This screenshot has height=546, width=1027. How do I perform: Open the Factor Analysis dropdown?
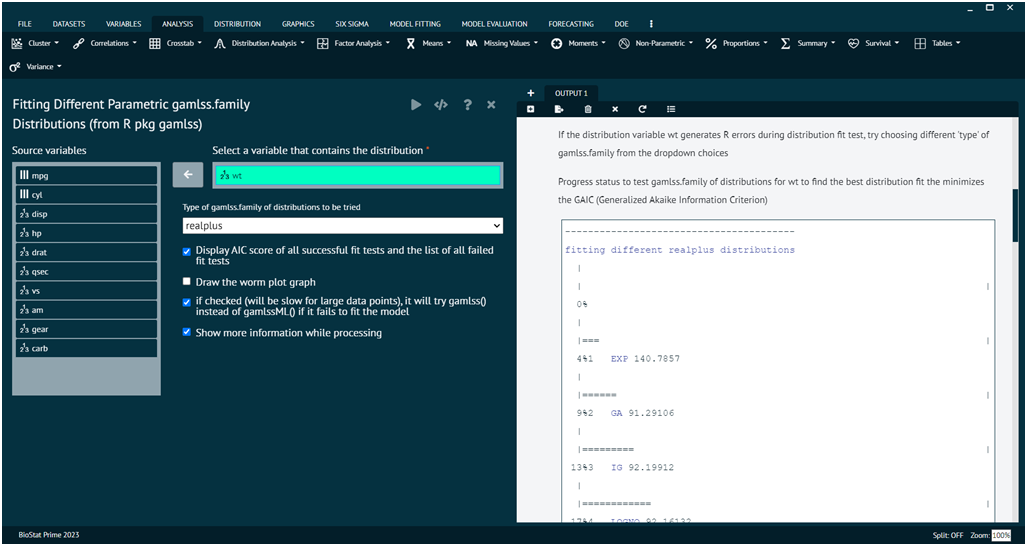(x=354, y=43)
